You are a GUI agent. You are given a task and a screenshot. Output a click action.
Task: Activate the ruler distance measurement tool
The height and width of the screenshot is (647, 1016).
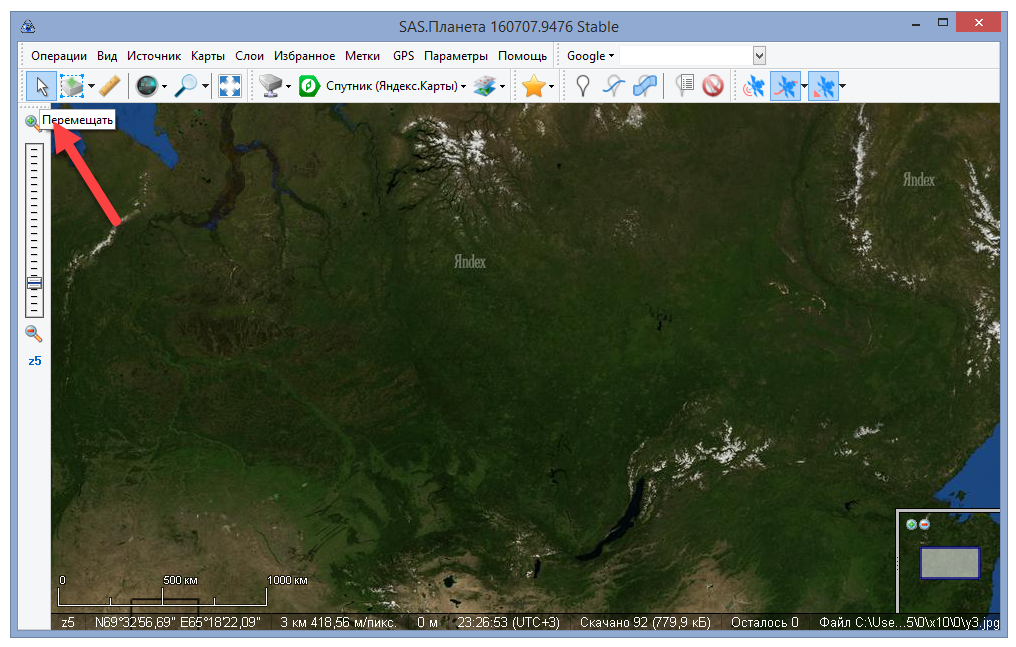tap(109, 87)
